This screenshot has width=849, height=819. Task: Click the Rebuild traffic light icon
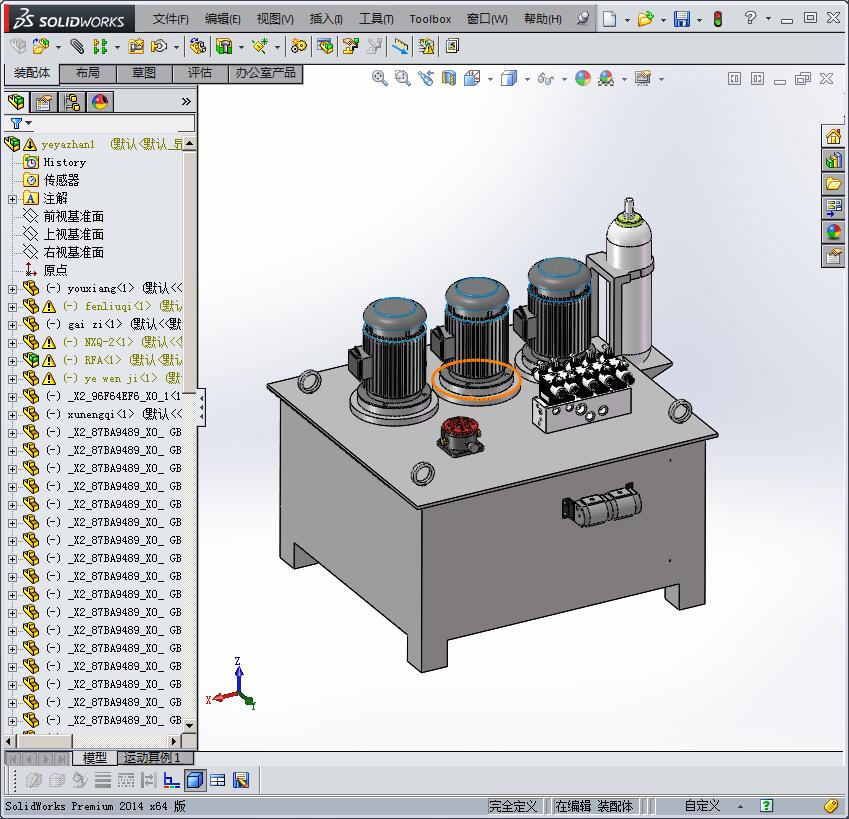click(717, 19)
